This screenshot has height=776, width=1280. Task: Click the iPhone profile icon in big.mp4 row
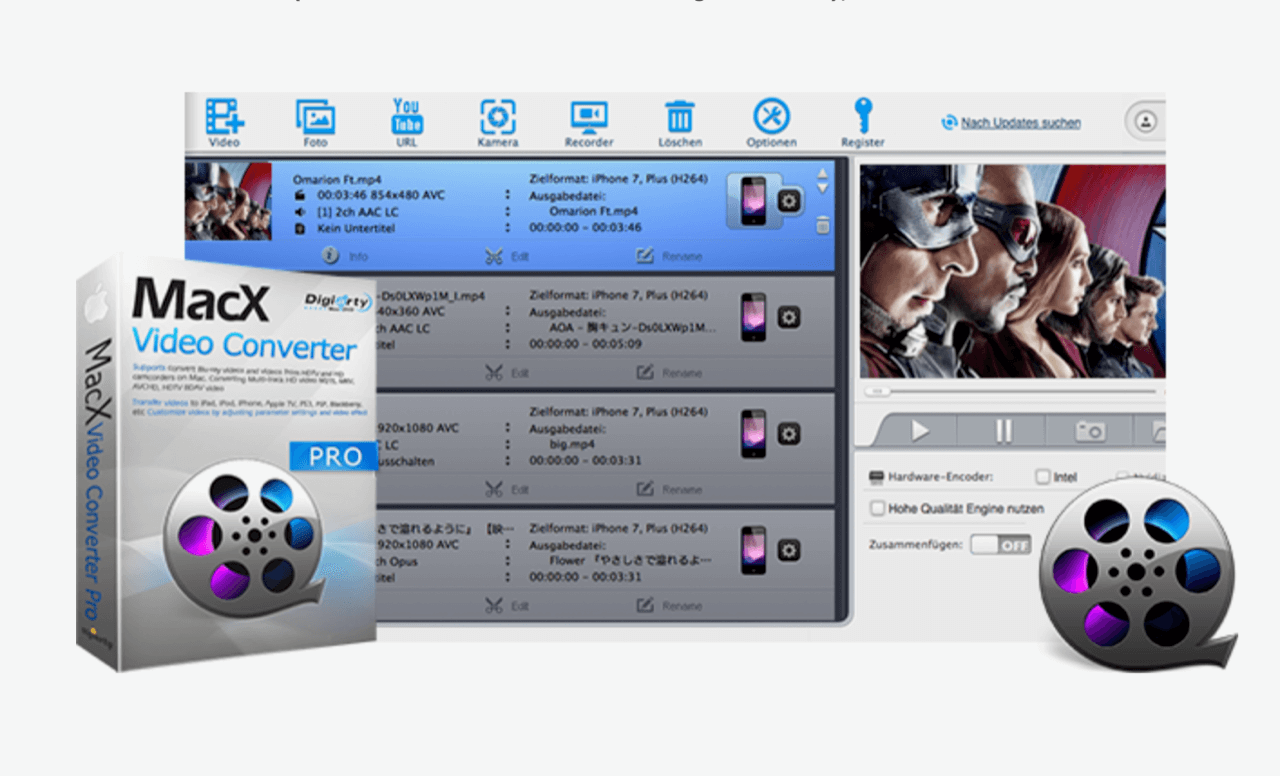[x=753, y=434]
